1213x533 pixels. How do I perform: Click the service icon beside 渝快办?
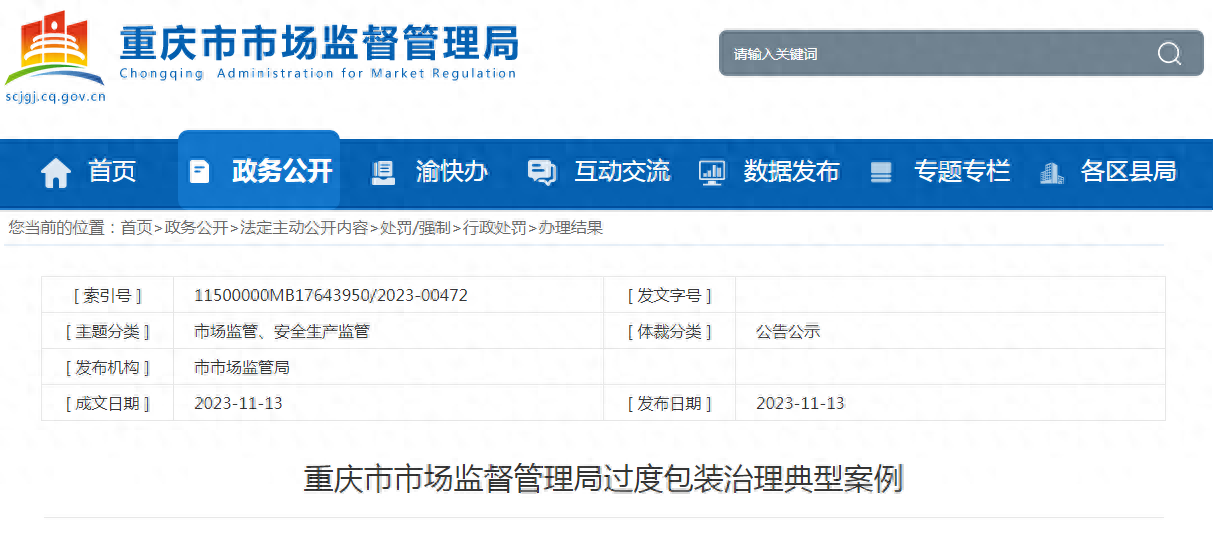(383, 173)
